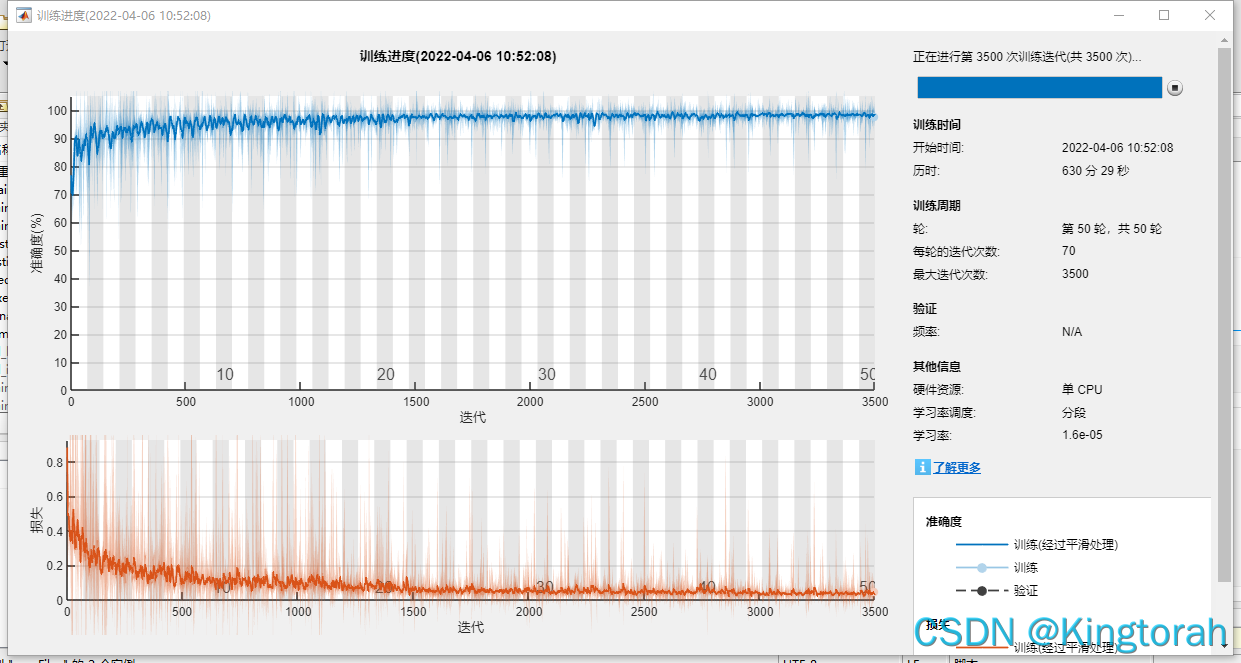
Task: Click the 验证 section heading in the info panel
Action: 925,309
